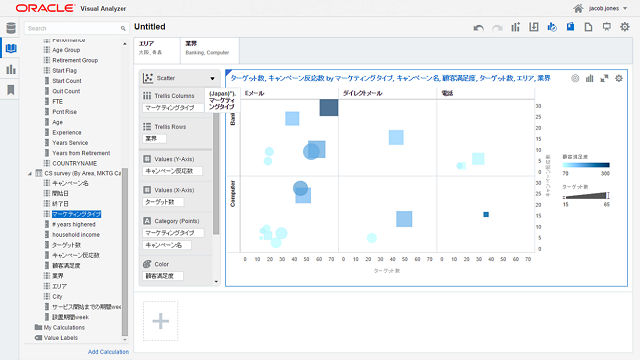Select the City column
This screenshot has width=640, height=360.
point(57,296)
